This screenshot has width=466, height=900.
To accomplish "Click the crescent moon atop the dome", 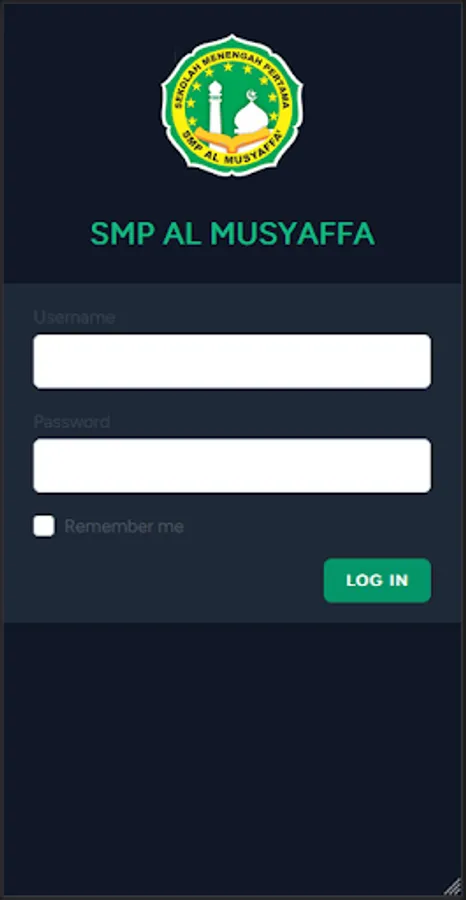I will click(251, 95).
